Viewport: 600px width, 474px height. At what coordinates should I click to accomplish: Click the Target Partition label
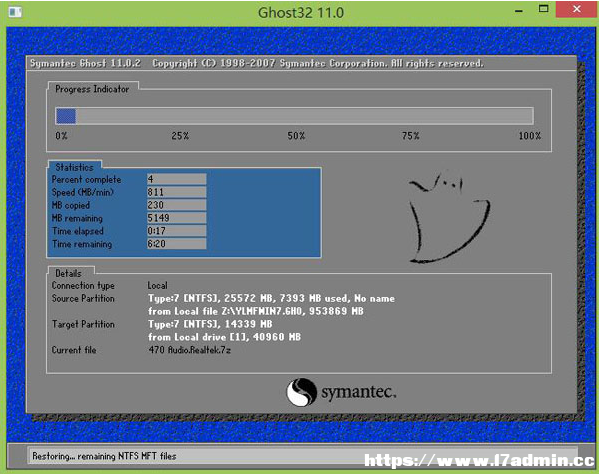83,324
